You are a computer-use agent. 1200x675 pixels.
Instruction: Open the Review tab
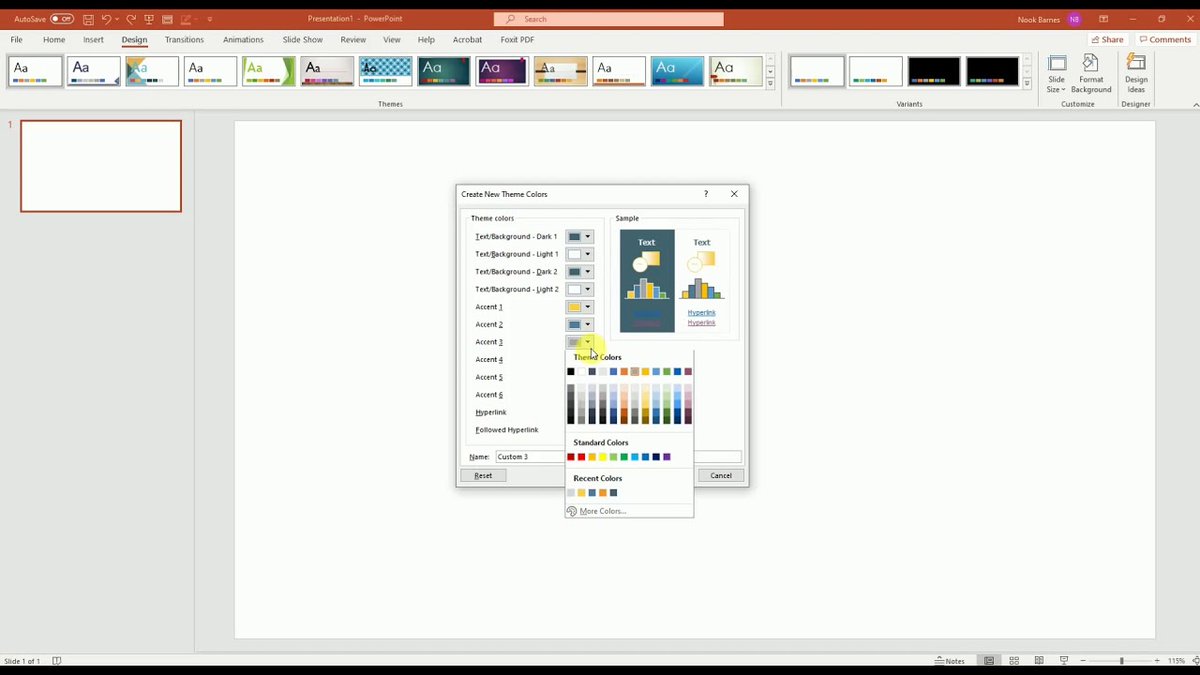pos(353,40)
